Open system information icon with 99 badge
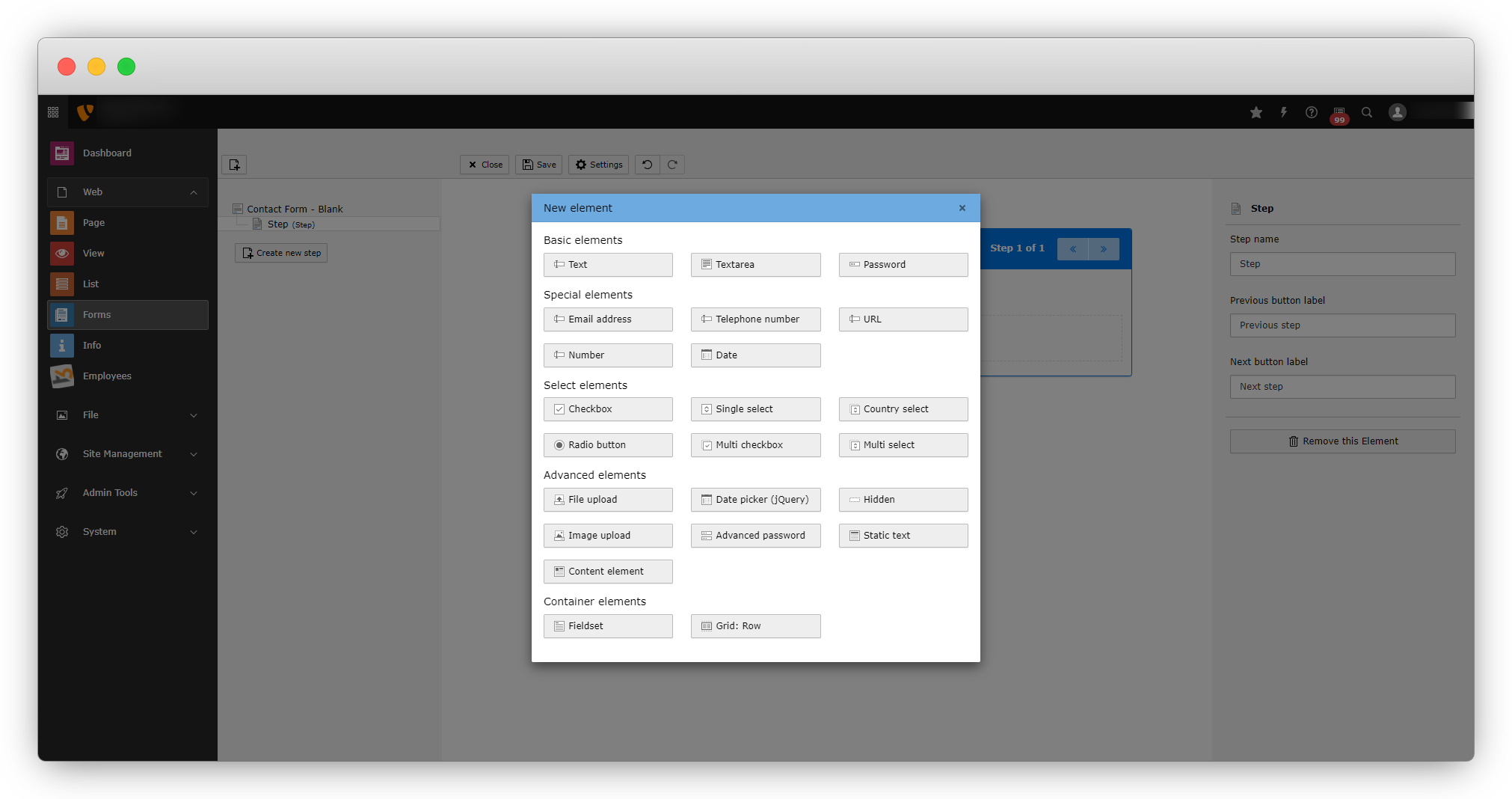1512x799 pixels. pos(1339,114)
